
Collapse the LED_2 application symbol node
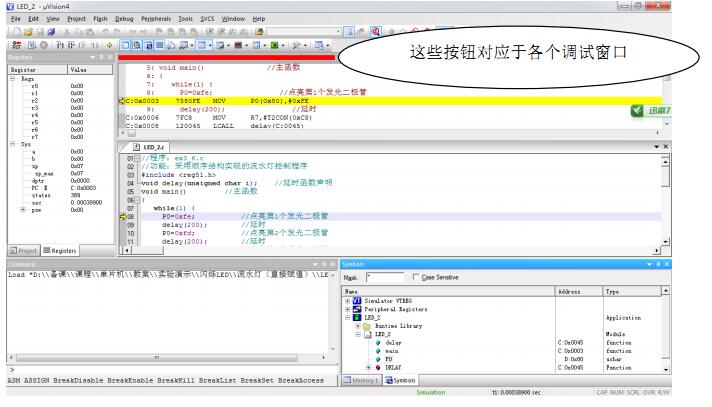(x=347, y=318)
